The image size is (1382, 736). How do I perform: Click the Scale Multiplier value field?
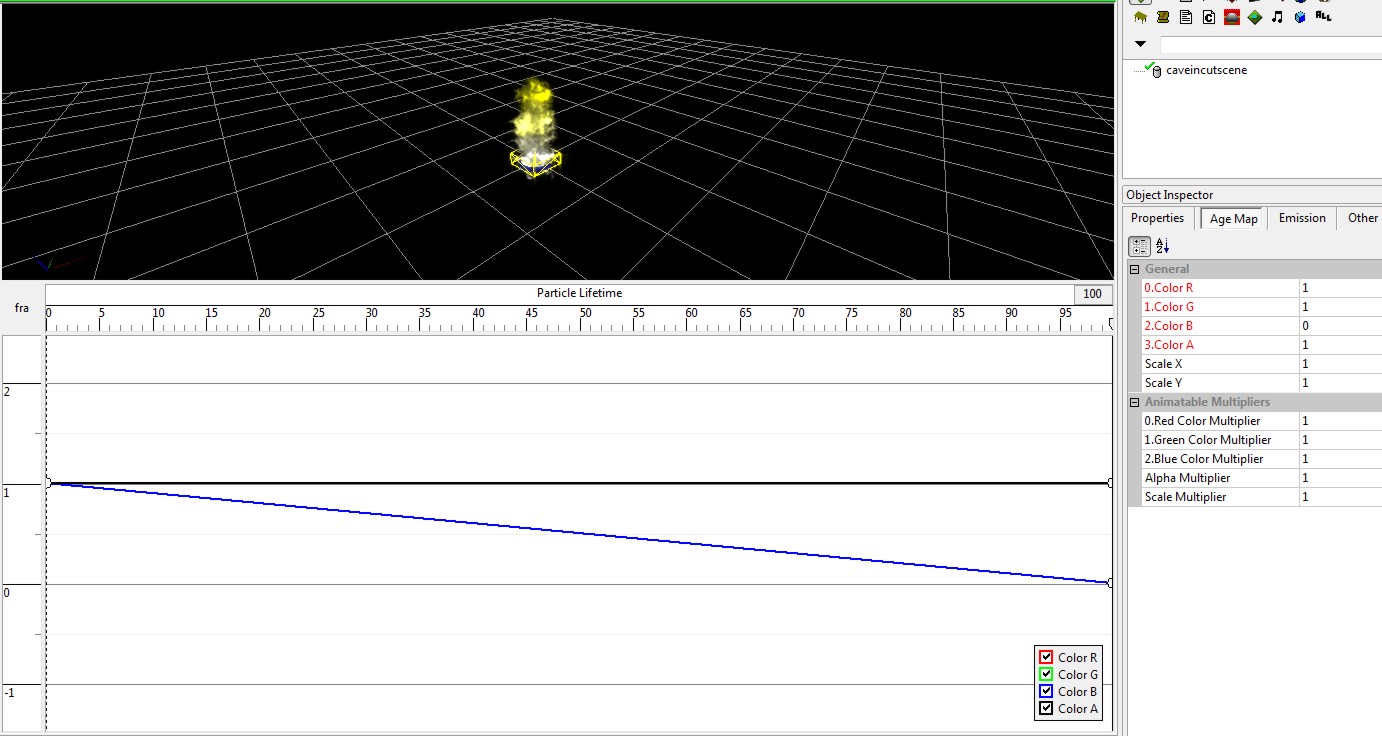point(1340,497)
